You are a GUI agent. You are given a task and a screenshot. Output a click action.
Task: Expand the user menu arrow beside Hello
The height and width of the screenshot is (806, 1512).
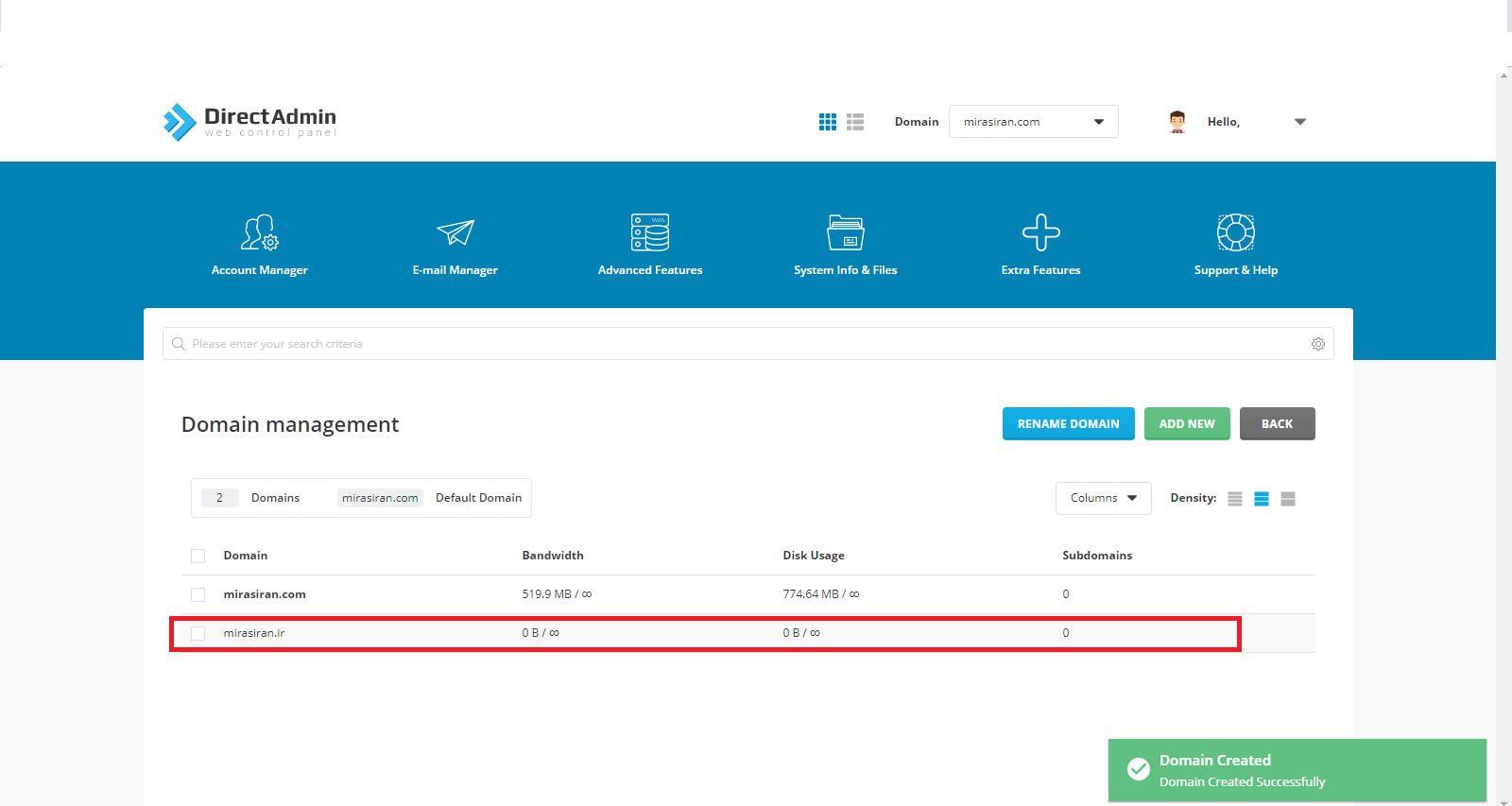click(x=1299, y=122)
